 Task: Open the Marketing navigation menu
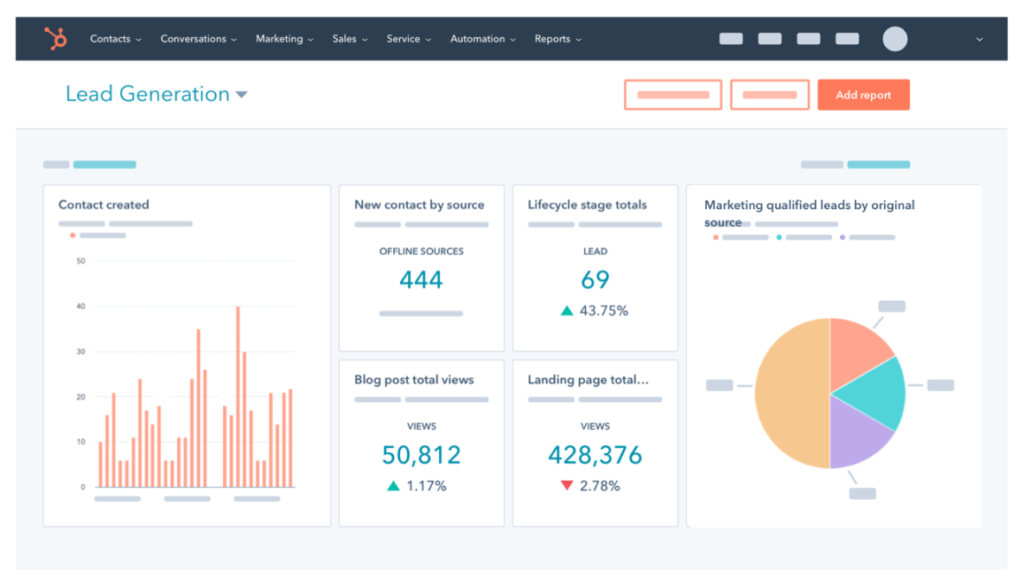tap(284, 39)
